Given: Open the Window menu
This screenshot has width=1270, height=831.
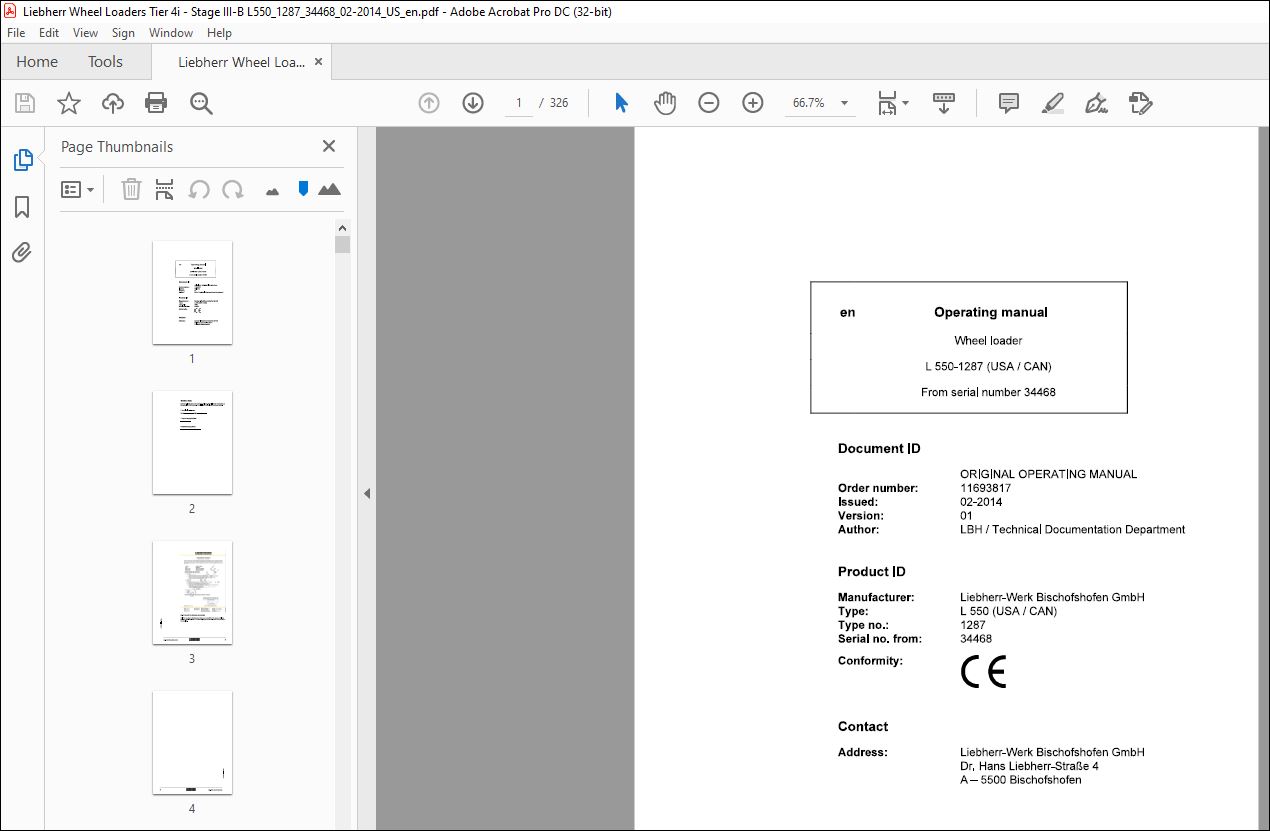Looking at the screenshot, I should 171,33.
